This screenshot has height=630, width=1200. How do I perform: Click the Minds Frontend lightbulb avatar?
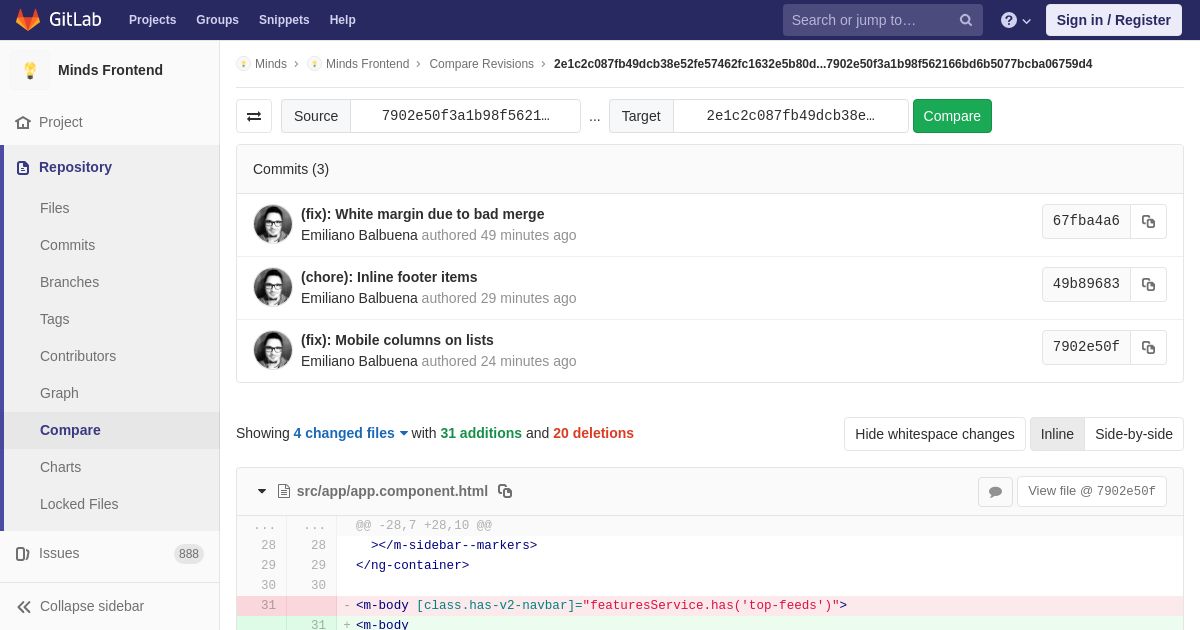[x=30, y=70]
